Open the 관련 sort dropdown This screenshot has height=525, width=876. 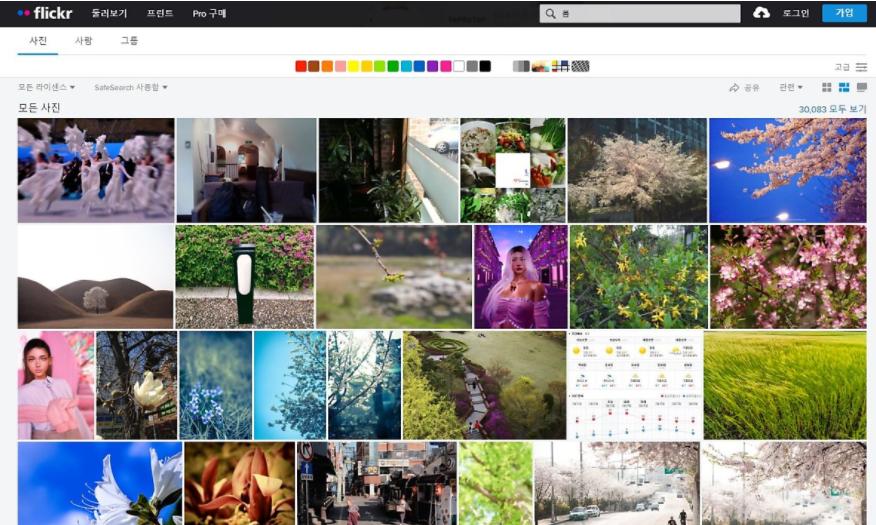[791, 87]
